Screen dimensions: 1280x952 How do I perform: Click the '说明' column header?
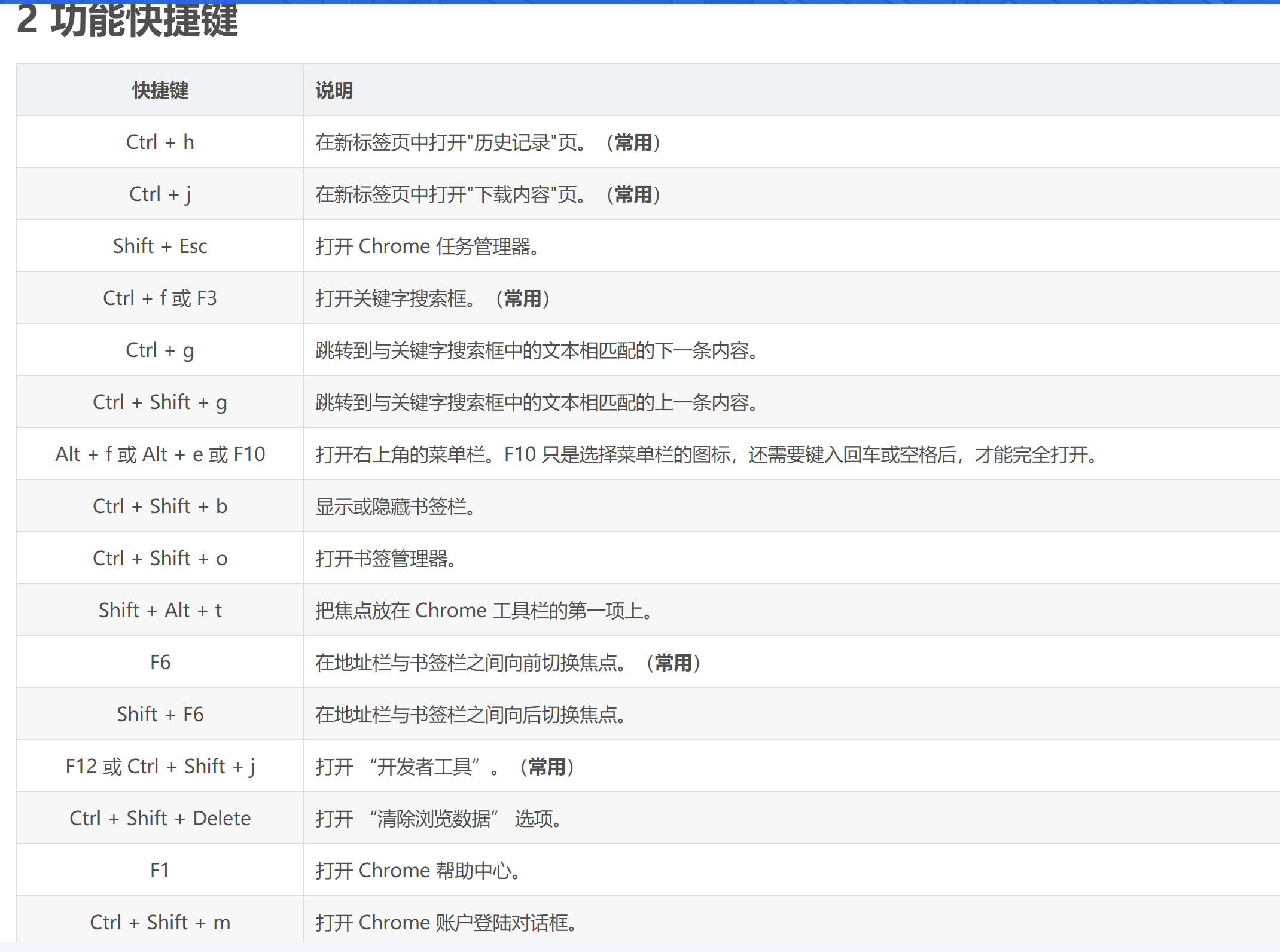[x=334, y=90]
